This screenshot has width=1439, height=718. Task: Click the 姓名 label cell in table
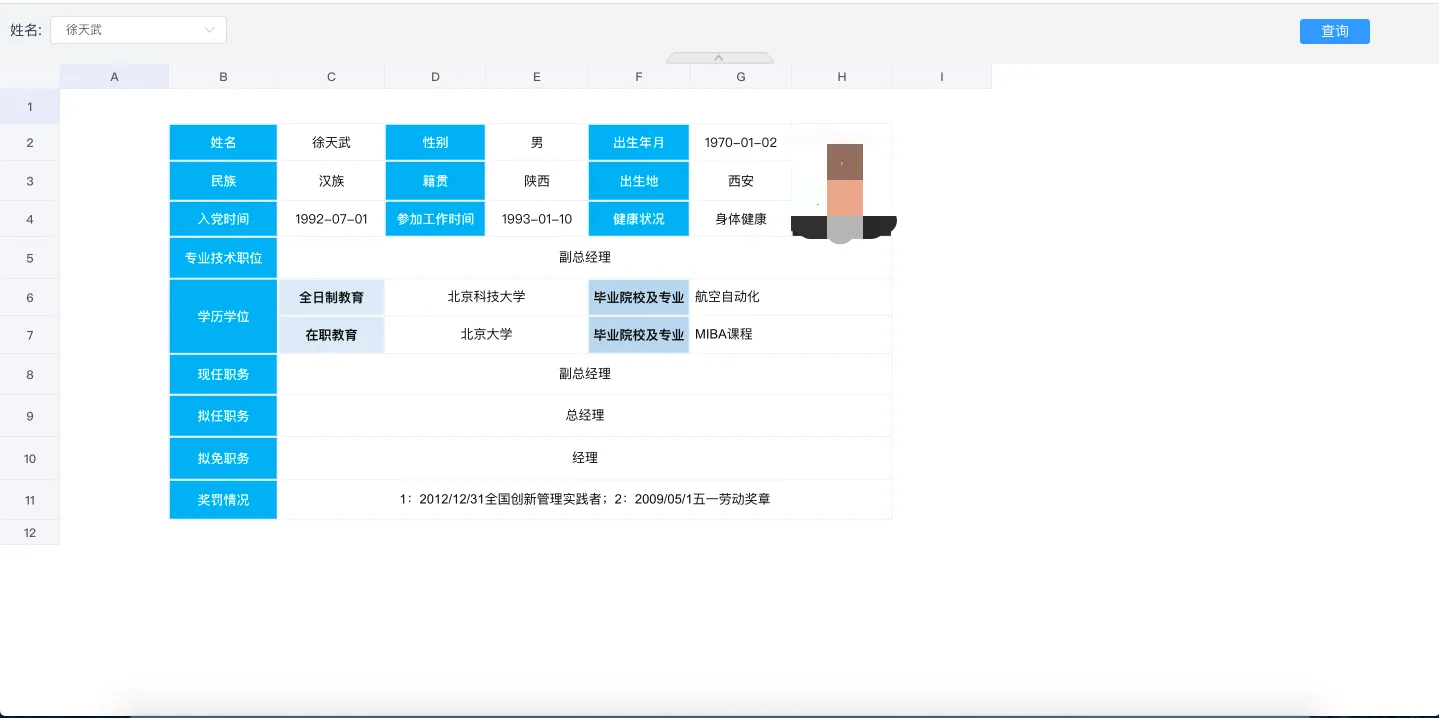(x=223, y=143)
